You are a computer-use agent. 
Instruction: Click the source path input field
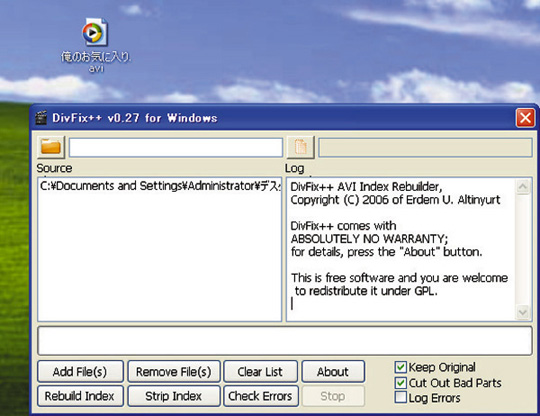176,148
